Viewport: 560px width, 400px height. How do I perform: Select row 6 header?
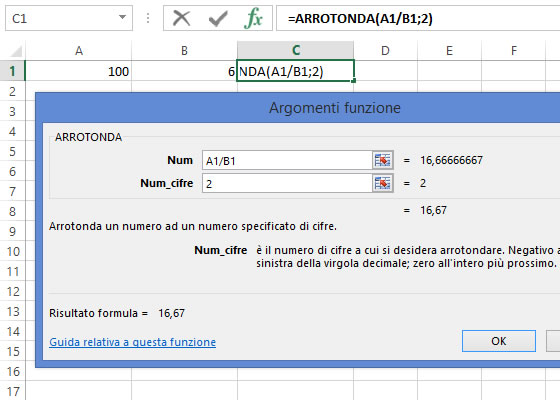(x=12, y=171)
